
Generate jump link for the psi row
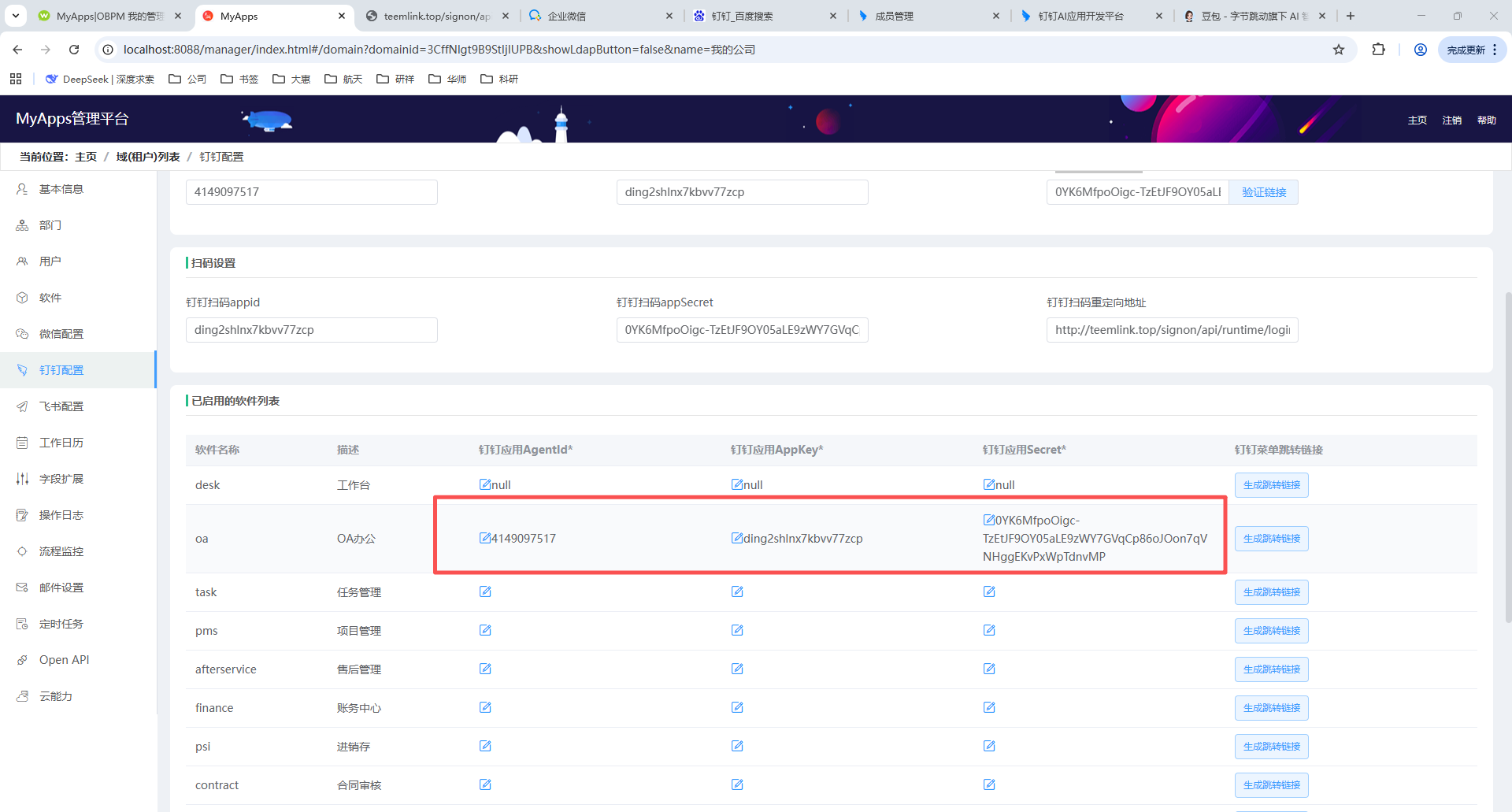[x=1272, y=747]
